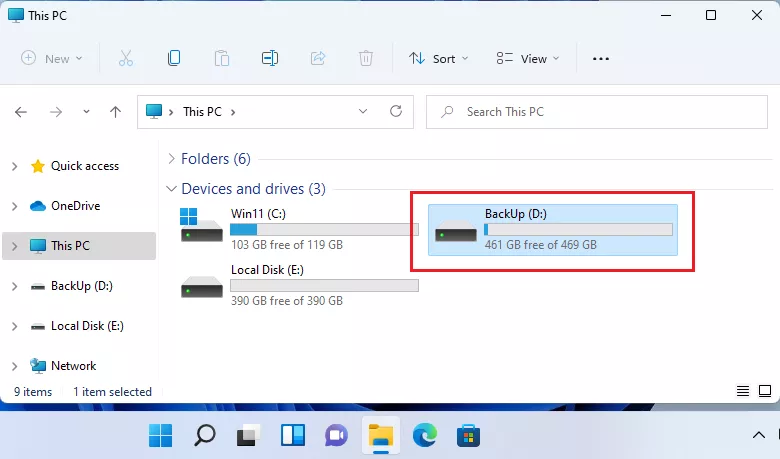Open Chat app on the taskbar
Viewport: 780px width, 459px height.
[x=336, y=436]
